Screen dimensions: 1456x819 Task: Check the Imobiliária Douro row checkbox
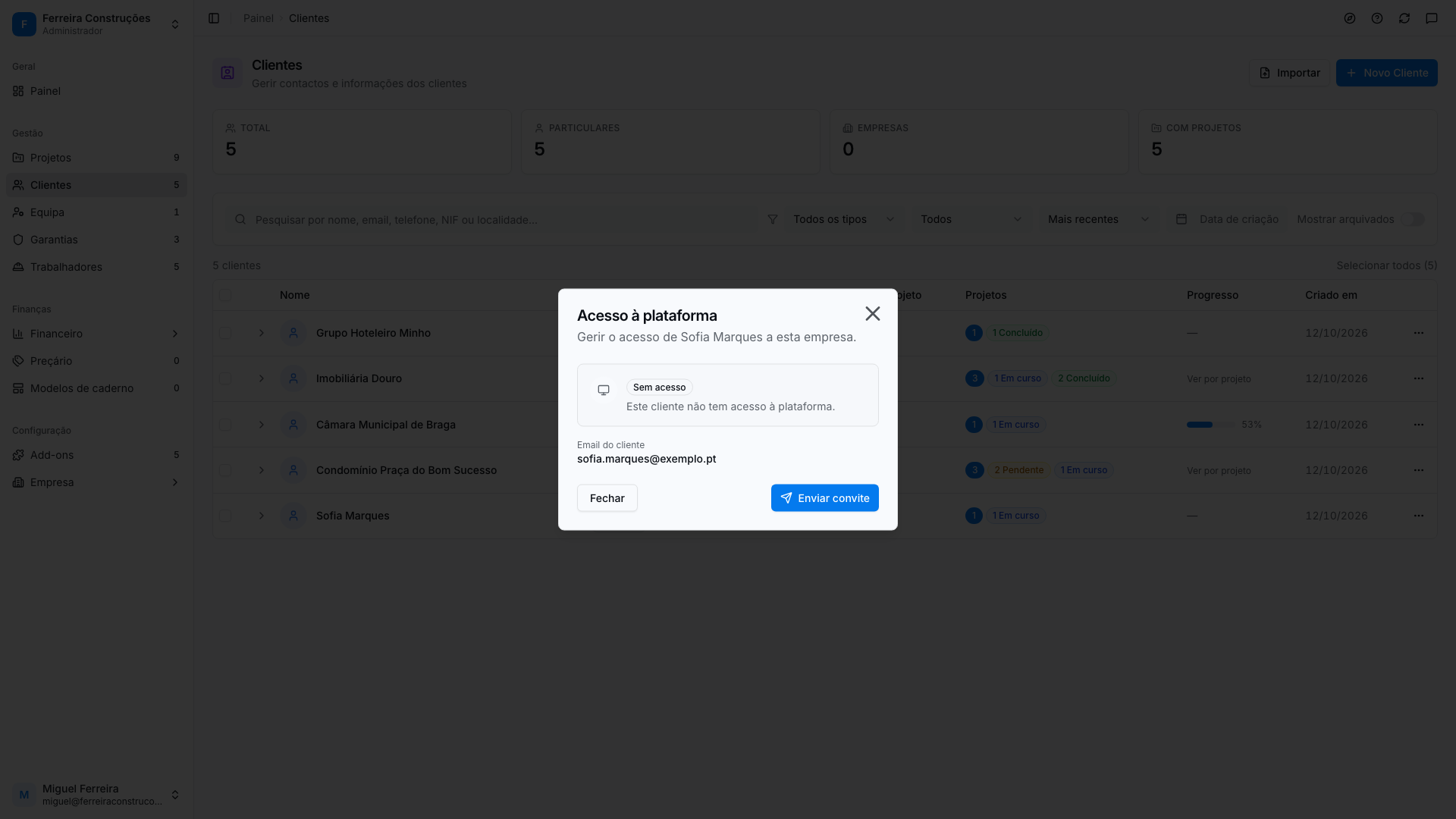pos(225,378)
